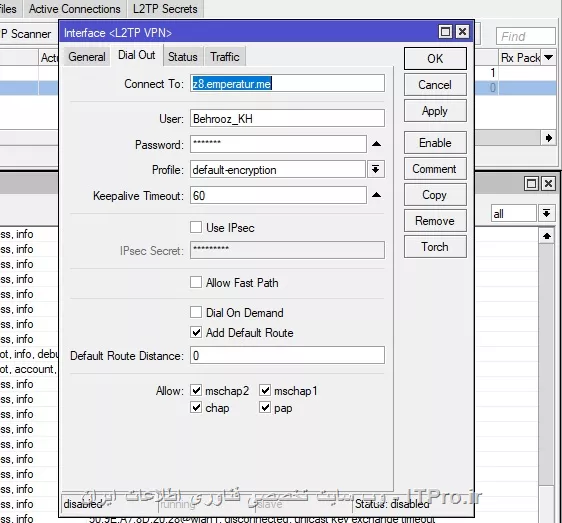Uncheck the pap authentication option

265,407
